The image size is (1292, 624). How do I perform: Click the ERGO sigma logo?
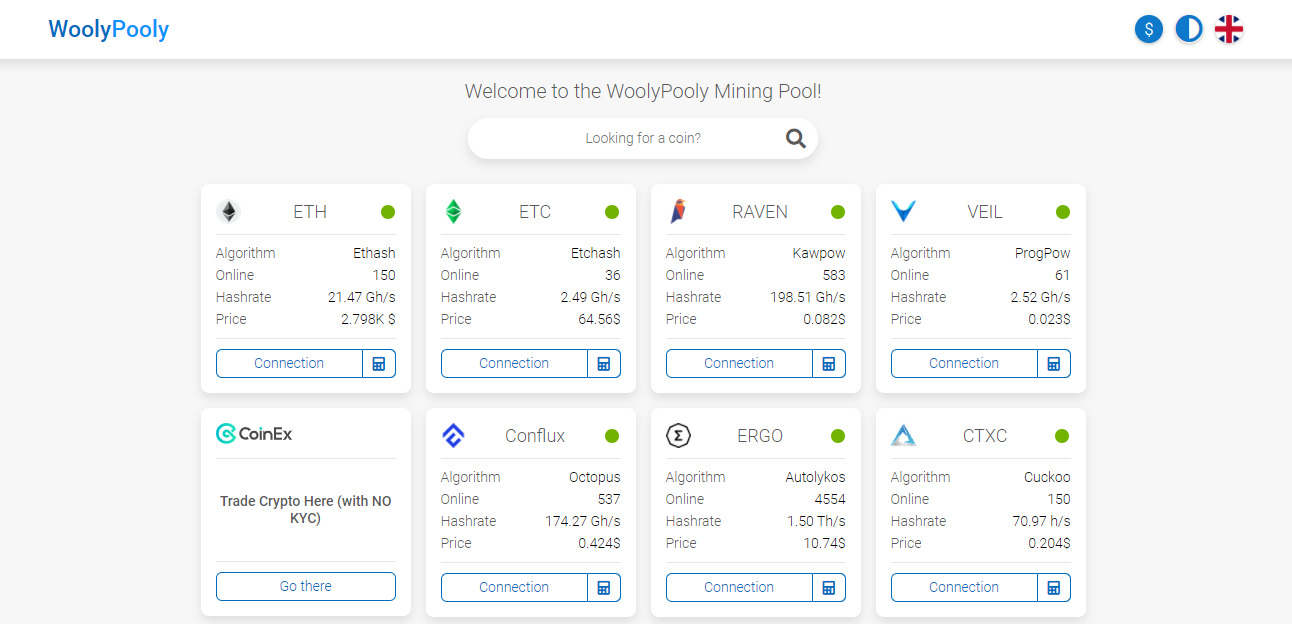[x=679, y=436]
